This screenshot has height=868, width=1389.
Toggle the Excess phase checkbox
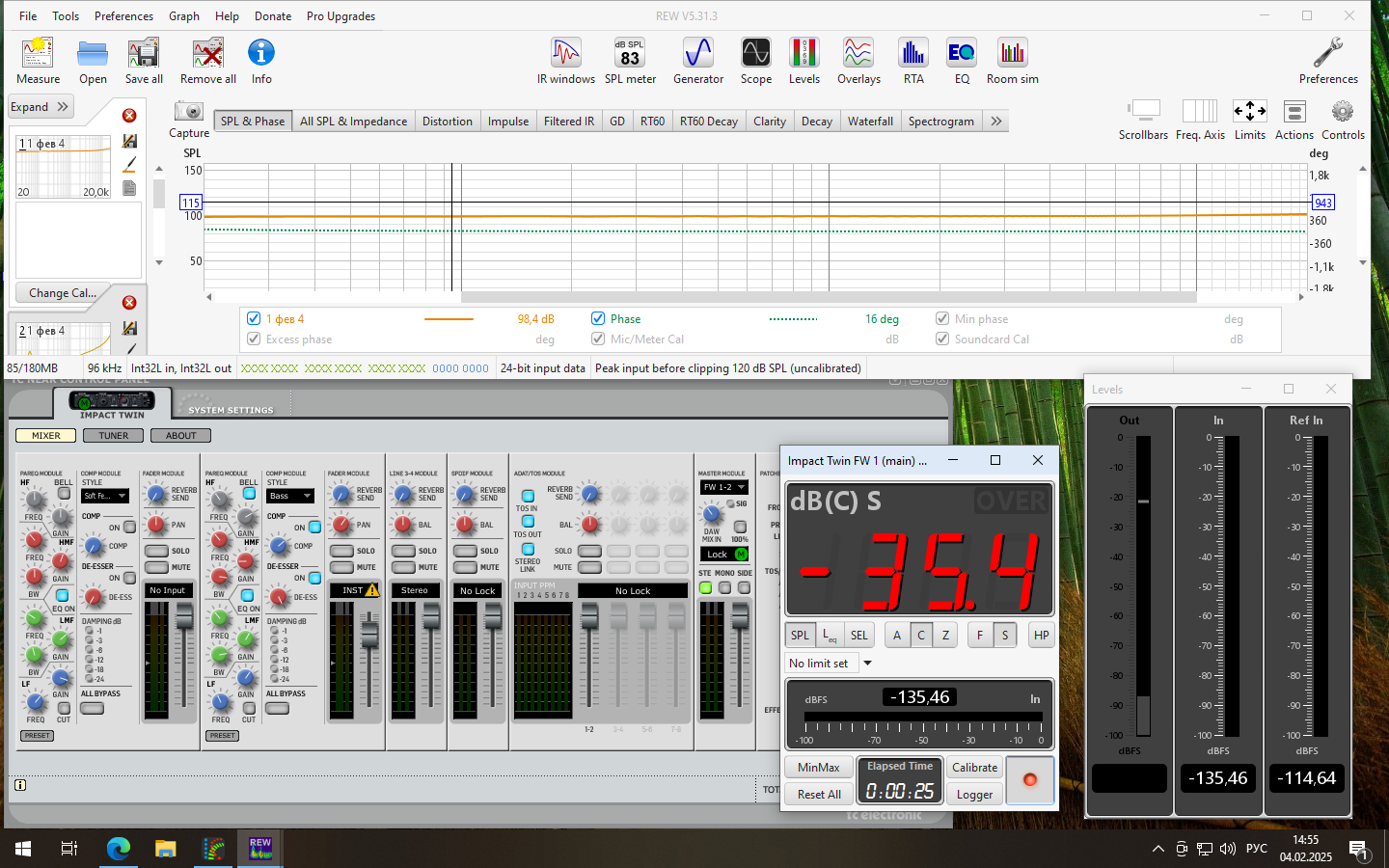[254, 339]
